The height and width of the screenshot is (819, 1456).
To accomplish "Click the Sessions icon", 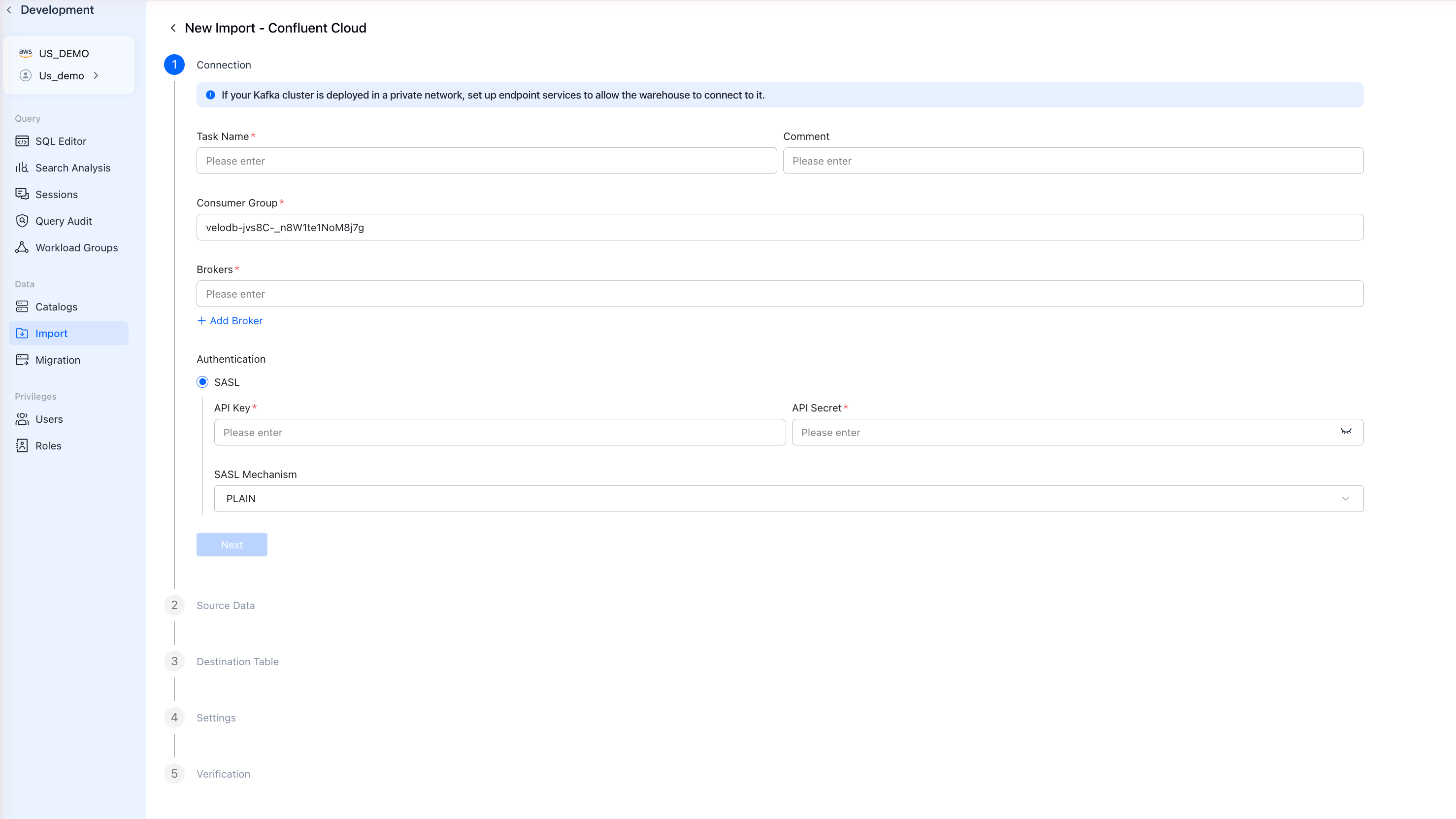I will point(22,195).
